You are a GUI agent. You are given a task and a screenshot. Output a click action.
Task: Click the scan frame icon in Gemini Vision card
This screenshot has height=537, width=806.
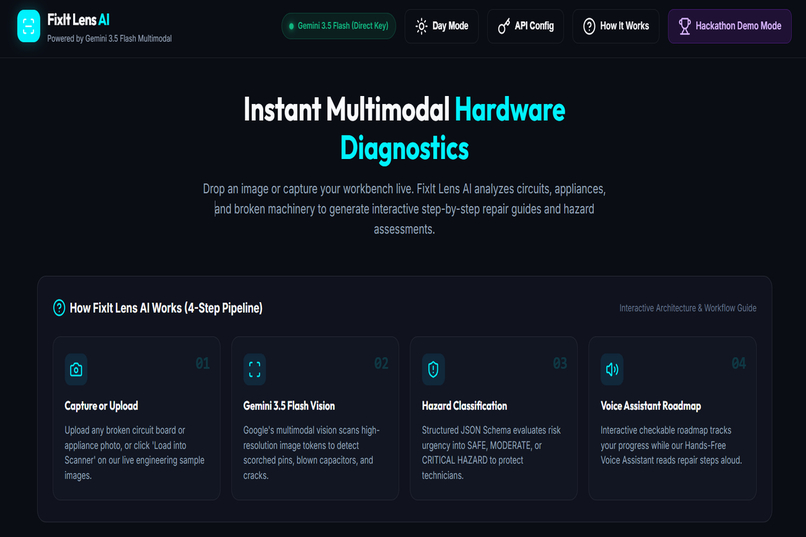[254, 369]
